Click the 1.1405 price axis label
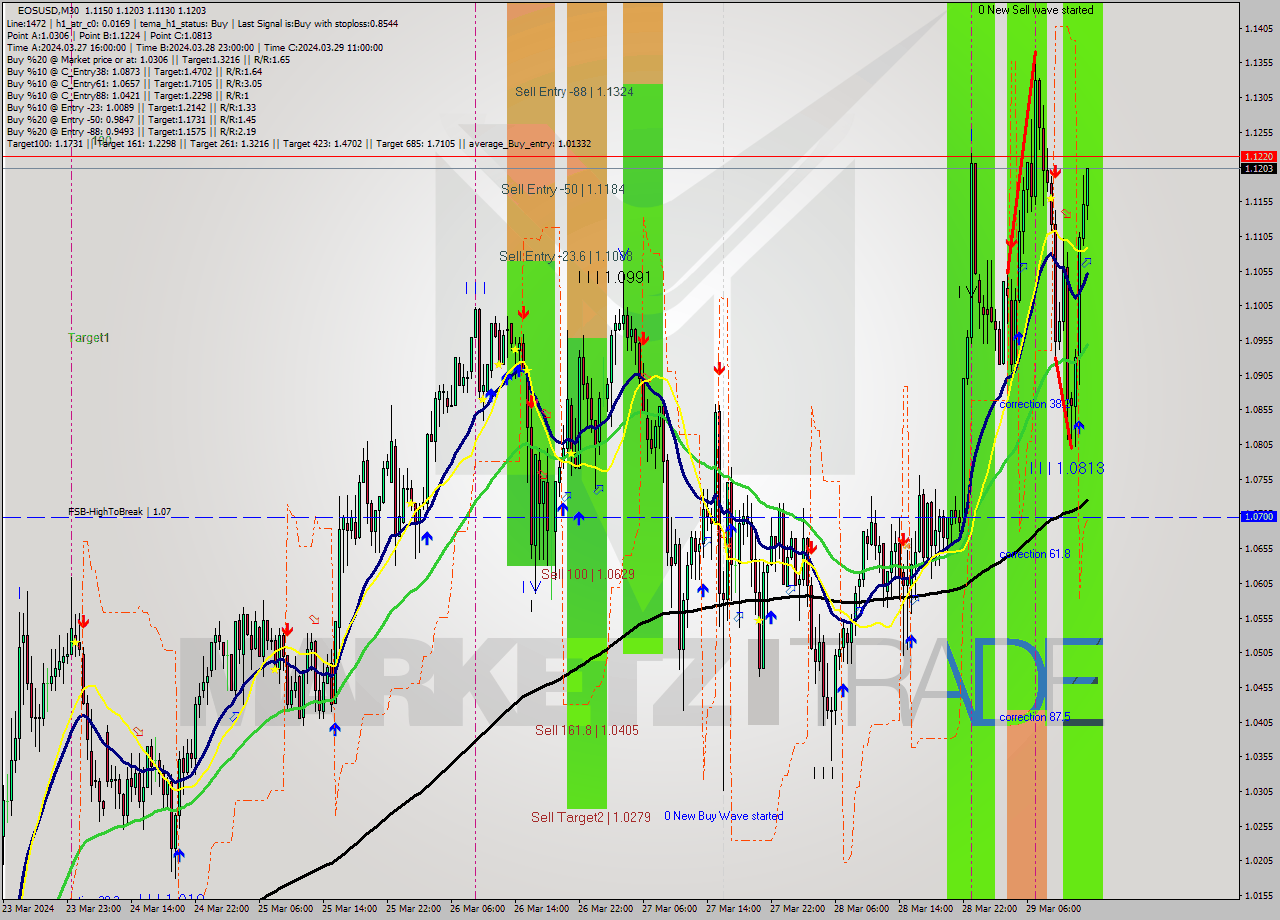Viewport: 1280px width, 920px height. click(1258, 28)
